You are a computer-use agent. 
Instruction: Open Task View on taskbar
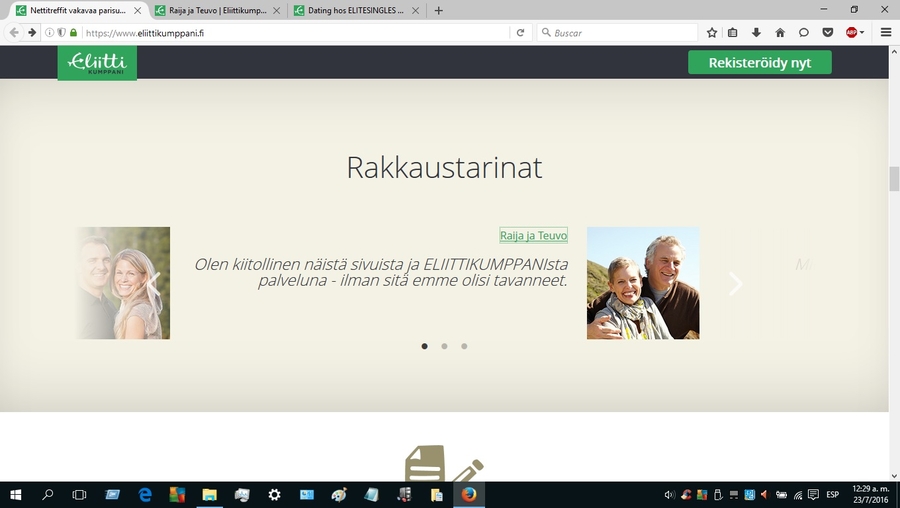click(x=79, y=495)
